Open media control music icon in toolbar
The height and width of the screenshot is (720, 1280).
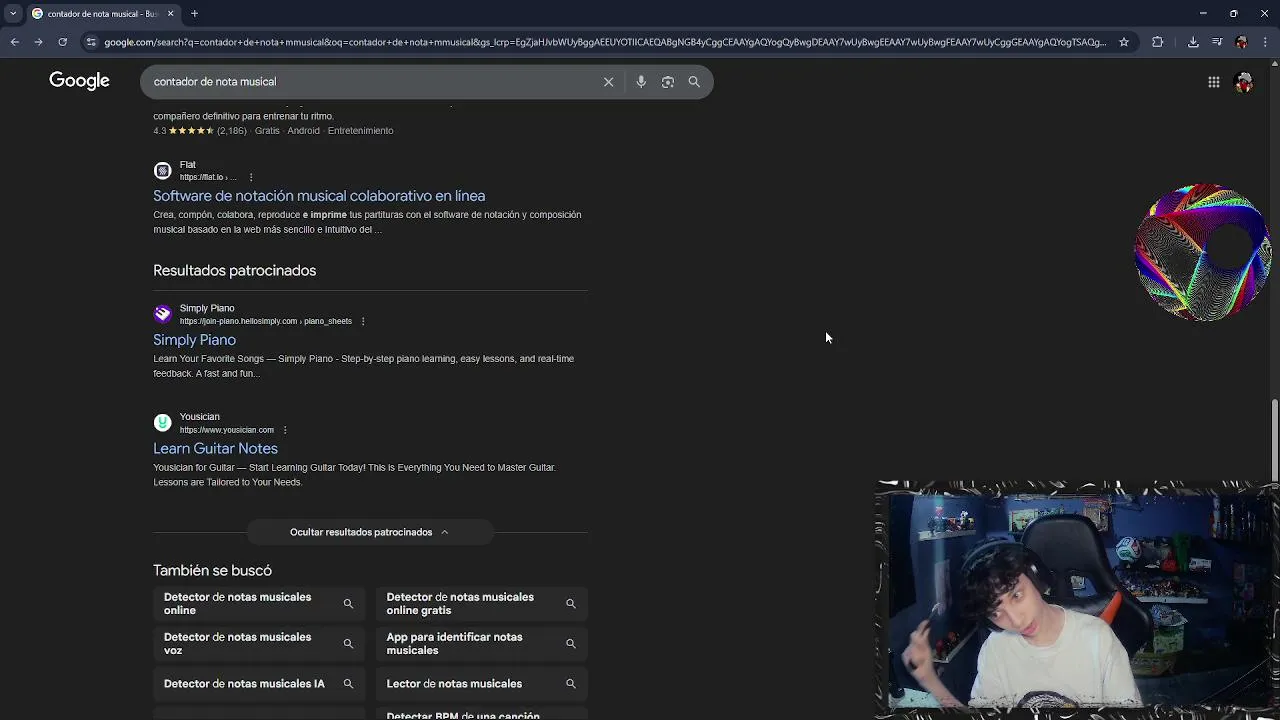1217,42
